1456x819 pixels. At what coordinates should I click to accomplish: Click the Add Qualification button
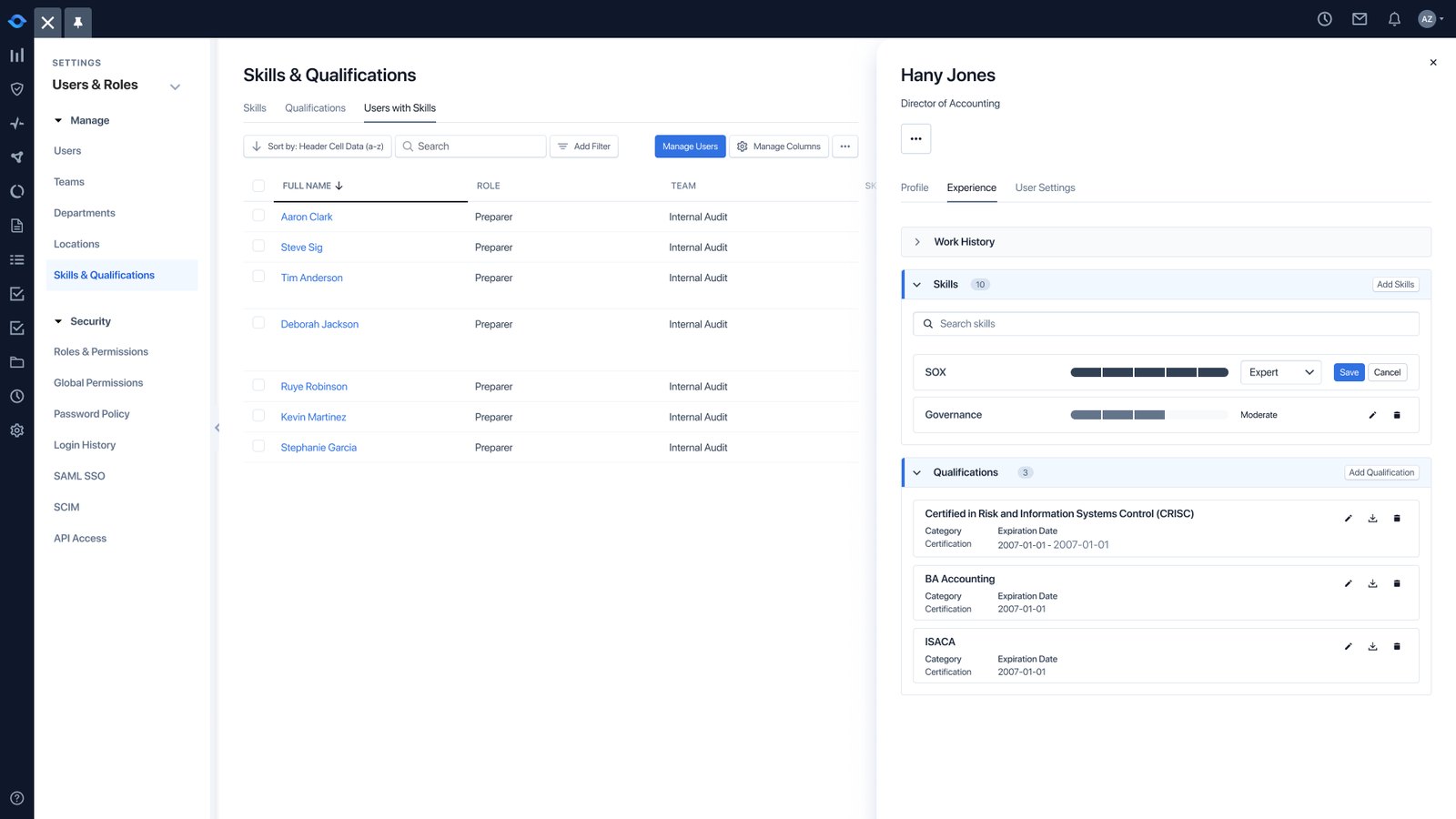(1381, 473)
